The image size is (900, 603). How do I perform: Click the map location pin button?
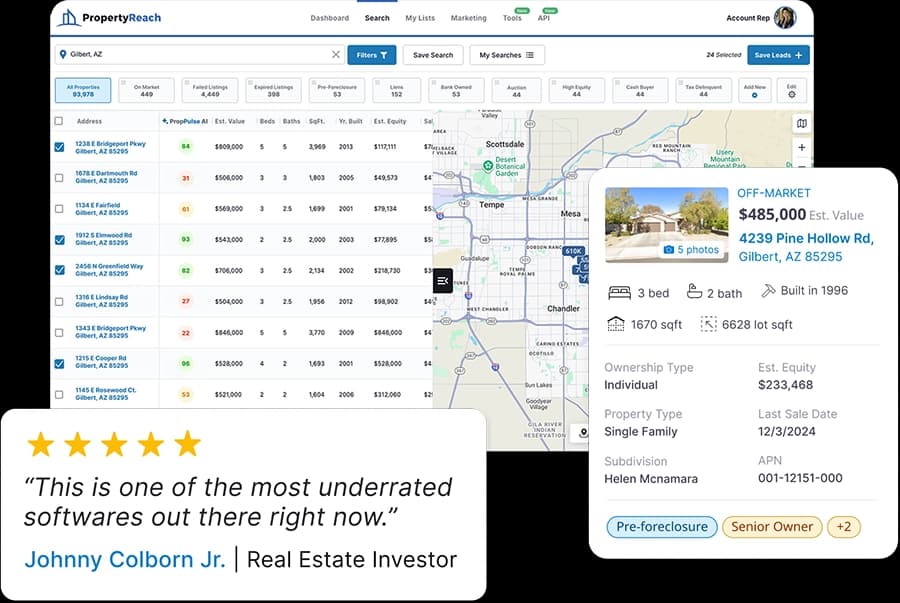[583, 432]
